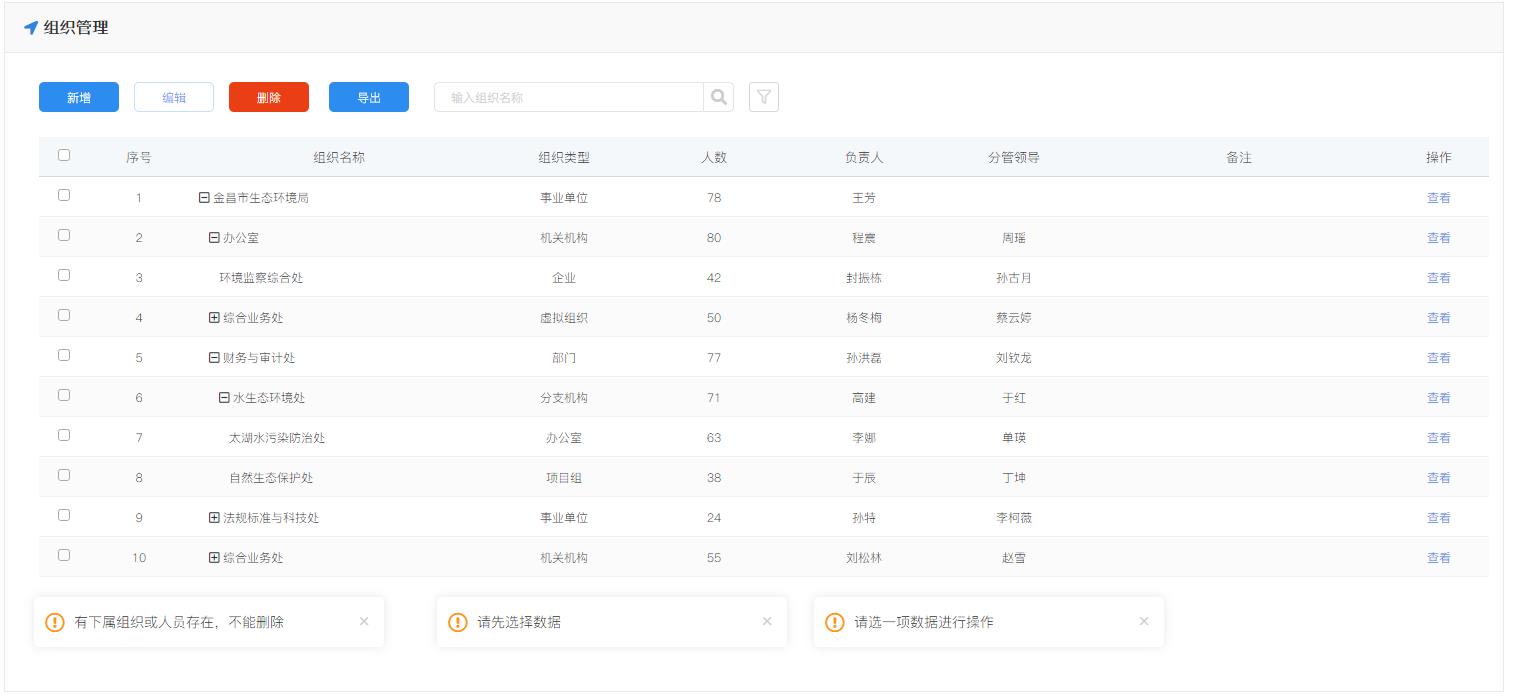Viewport: 1515px width, 700px height.
Task: Click 虚拟组织 type cell
Action: (x=564, y=318)
